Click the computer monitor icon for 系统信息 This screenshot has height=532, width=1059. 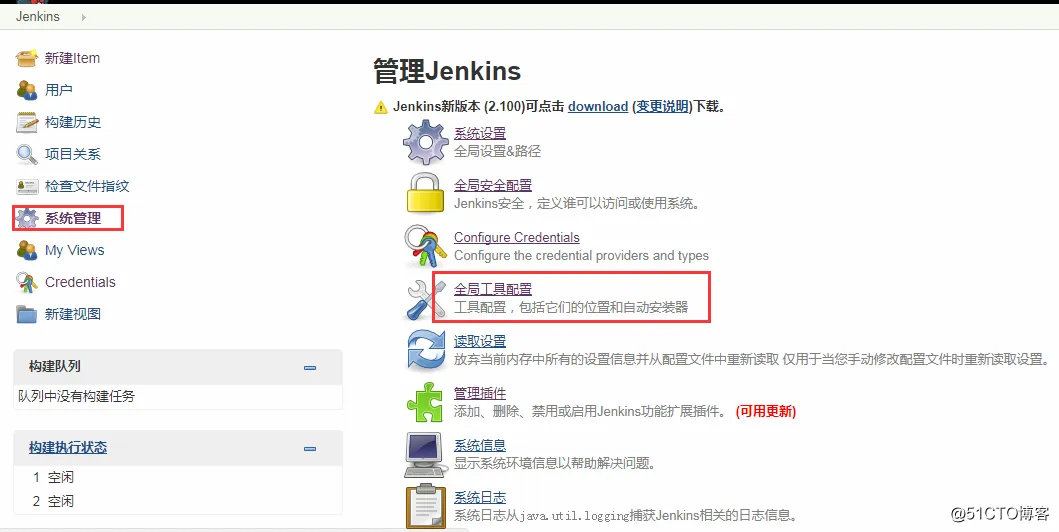pyautogui.click(x=425, y=454)
